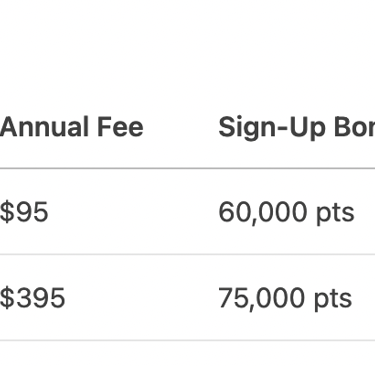Click the blank area above the table header
This screenshot has width=375, height=366.
(x=187, y=53)
